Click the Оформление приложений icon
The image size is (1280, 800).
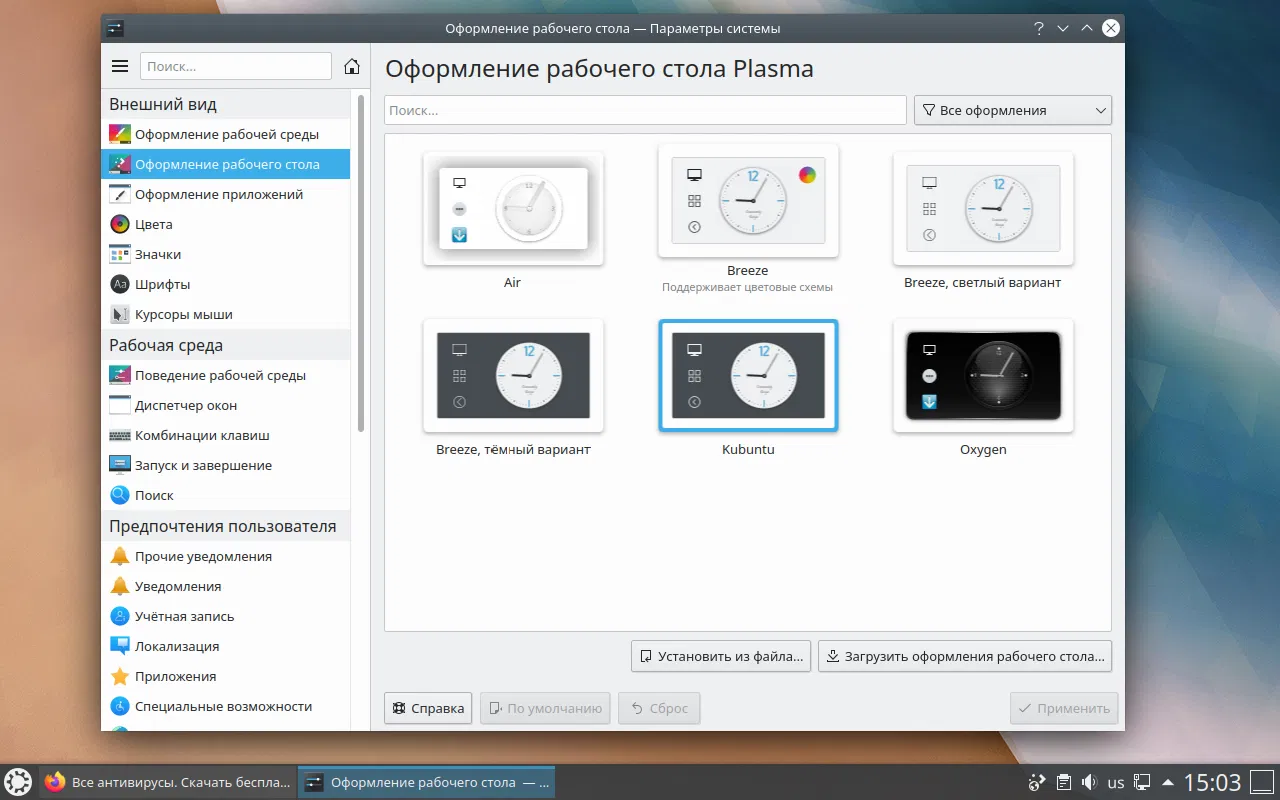(120, 194)
